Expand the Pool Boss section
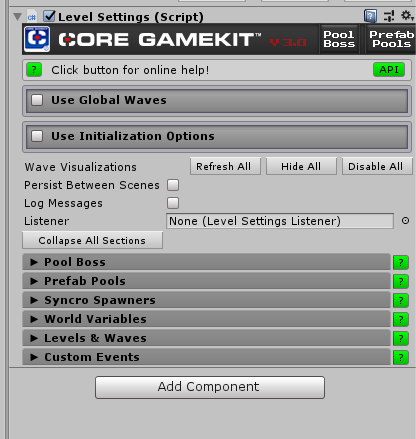 click(206, 262)
